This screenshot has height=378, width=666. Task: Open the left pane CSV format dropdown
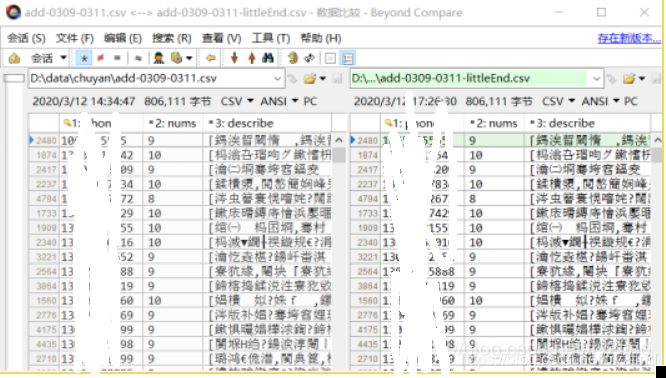(237, 102)
